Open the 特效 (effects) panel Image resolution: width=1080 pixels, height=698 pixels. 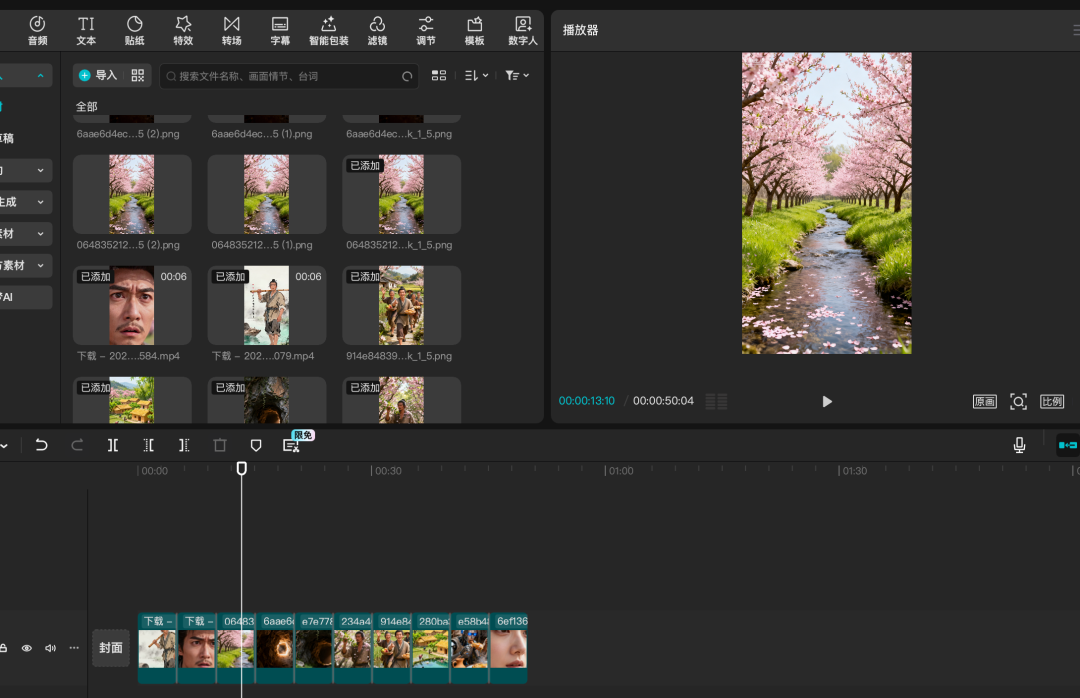(x=183, y=30)
